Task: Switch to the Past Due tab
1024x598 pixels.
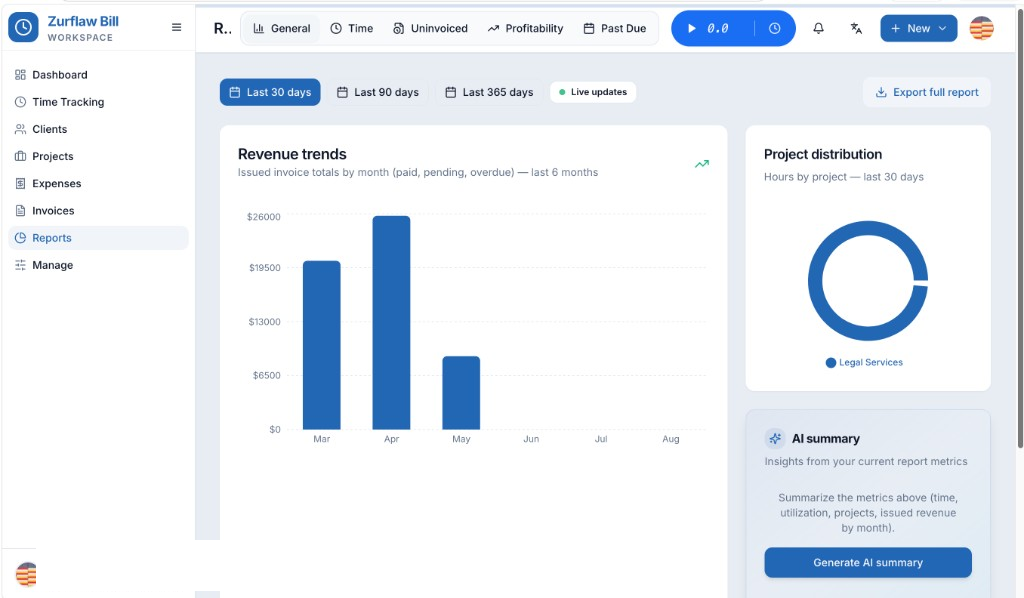Action: 615,28
